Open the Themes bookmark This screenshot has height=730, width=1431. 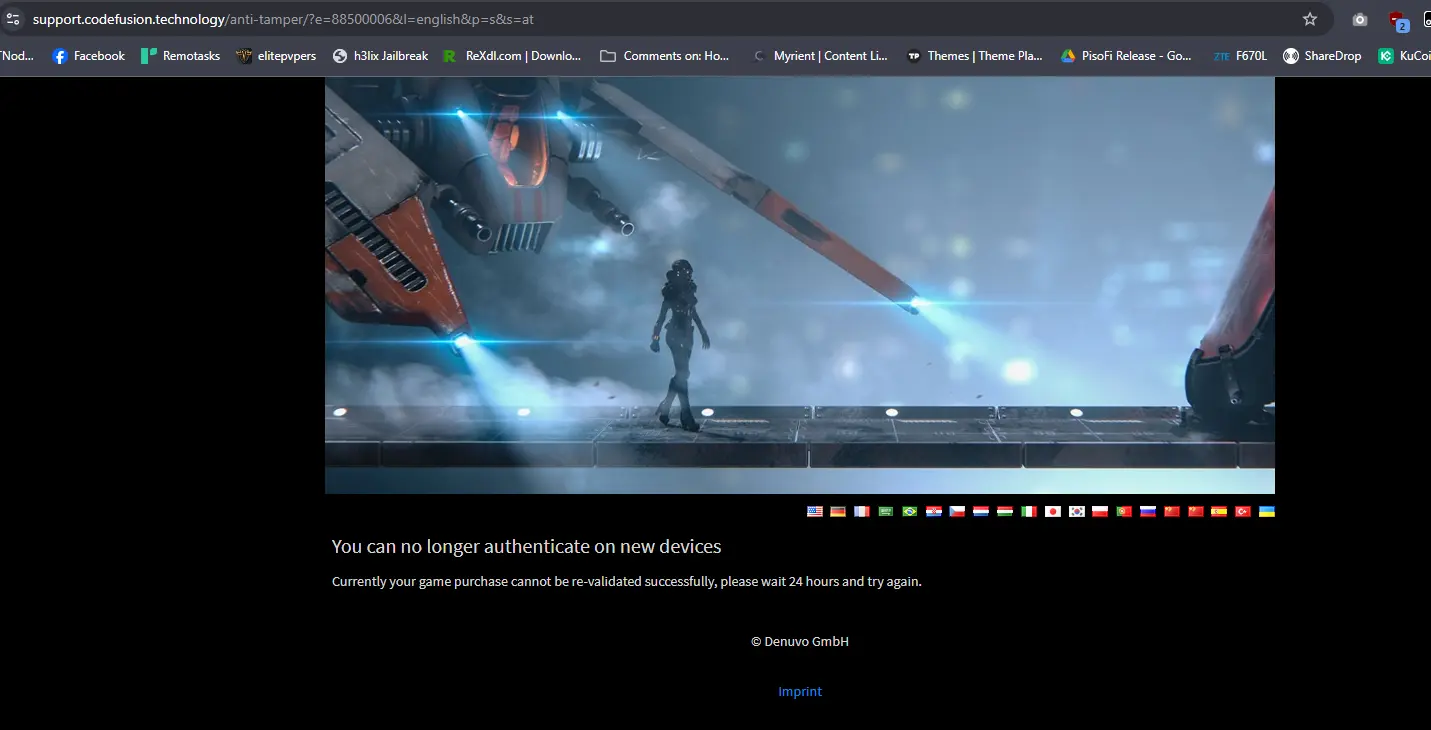tap(974, 56)
